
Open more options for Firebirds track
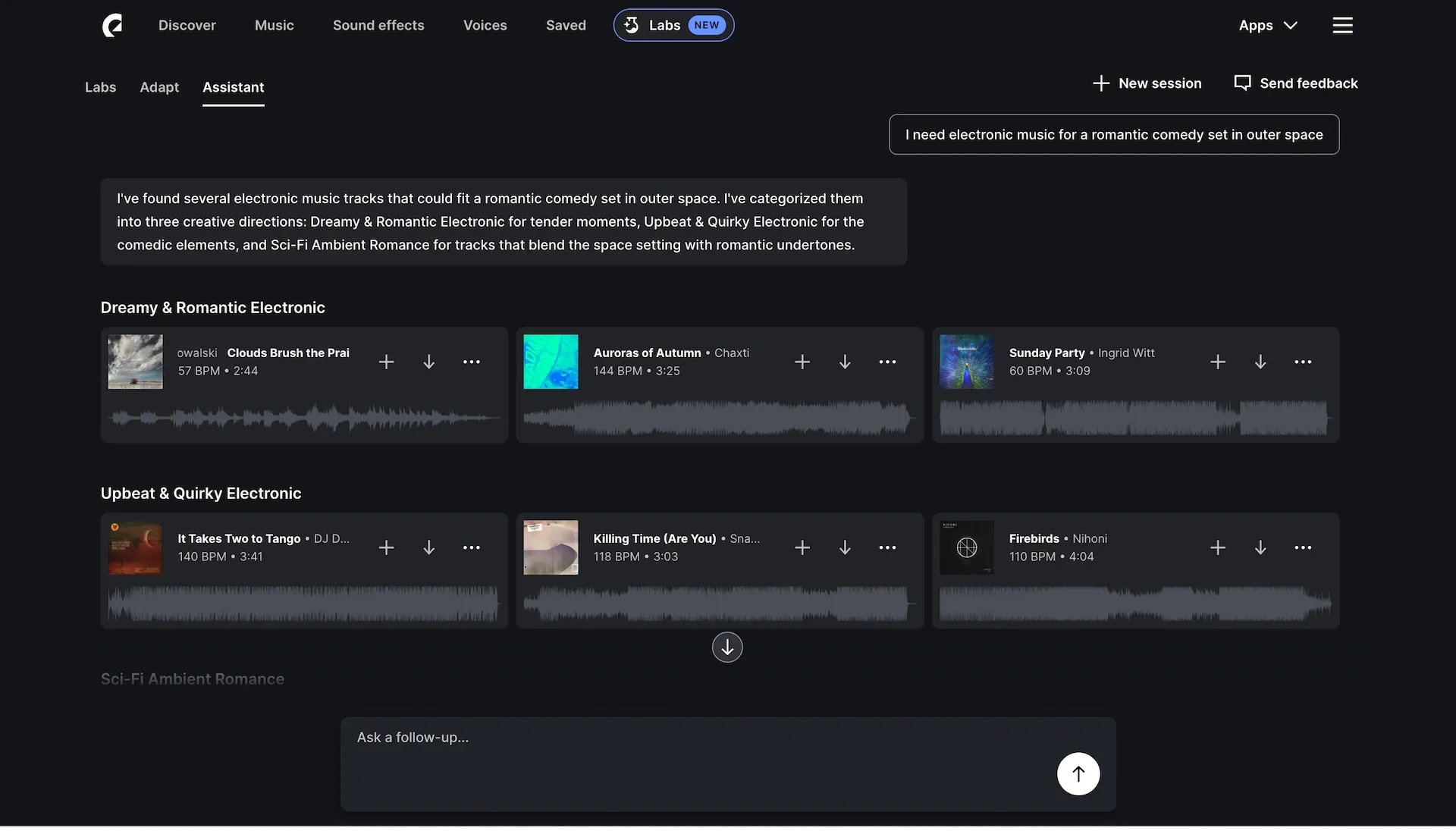point(1303,548)
